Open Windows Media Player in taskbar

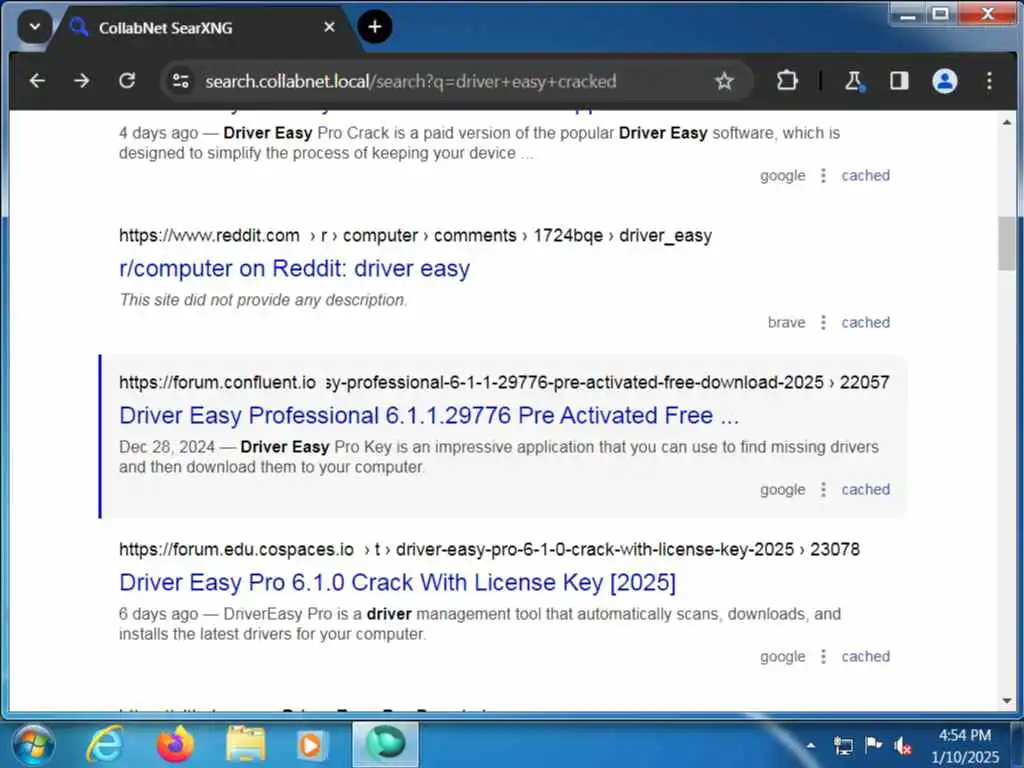[311, 744]
